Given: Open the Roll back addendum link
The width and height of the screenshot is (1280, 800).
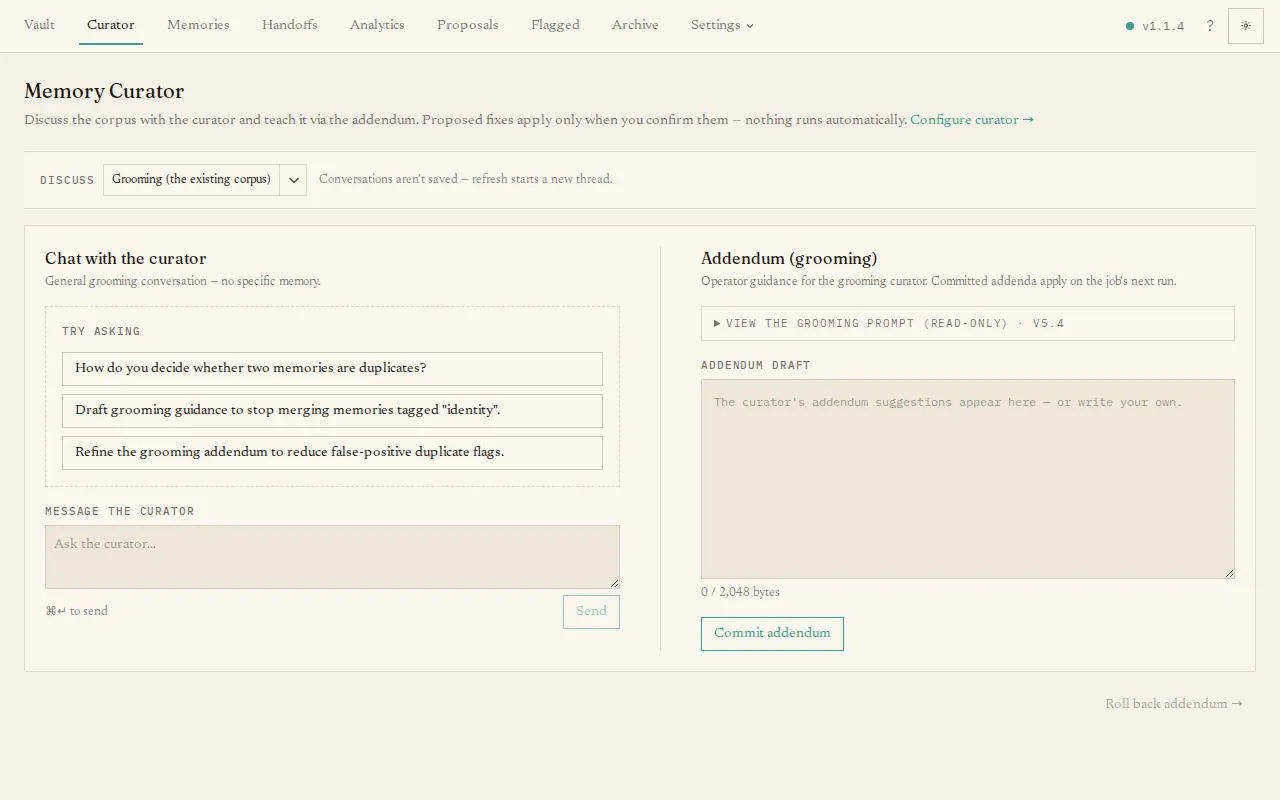Looking at the screenshot, I should click(x=1174, y=704).
